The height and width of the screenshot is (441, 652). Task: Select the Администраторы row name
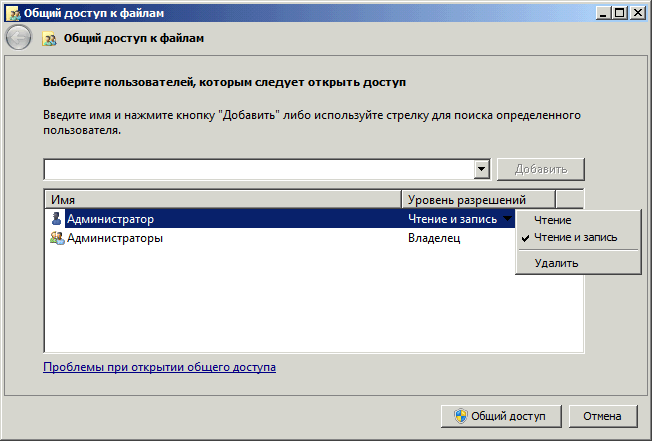(x=115, y=238)
